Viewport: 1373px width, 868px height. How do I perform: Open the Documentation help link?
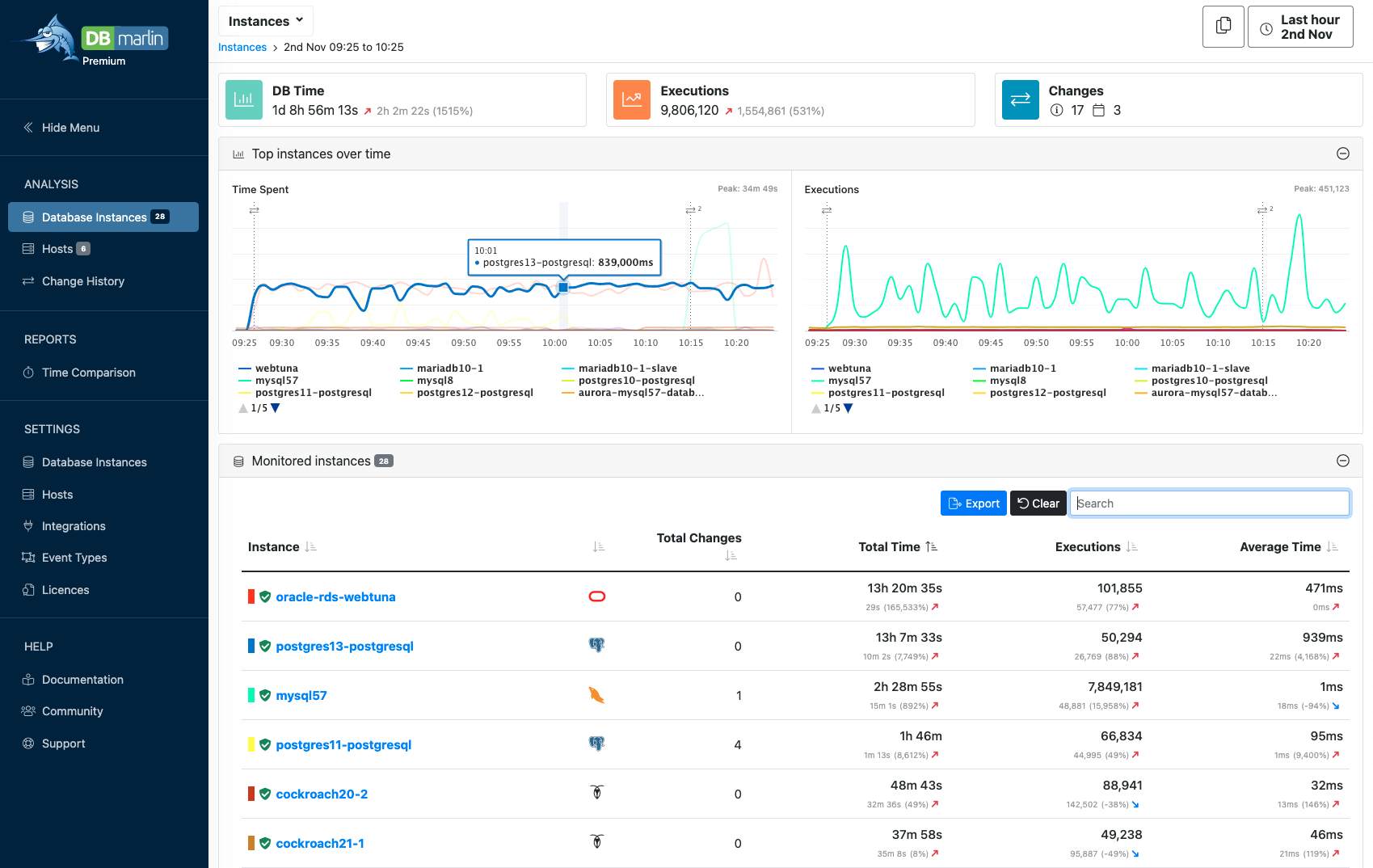click(73, 680)
